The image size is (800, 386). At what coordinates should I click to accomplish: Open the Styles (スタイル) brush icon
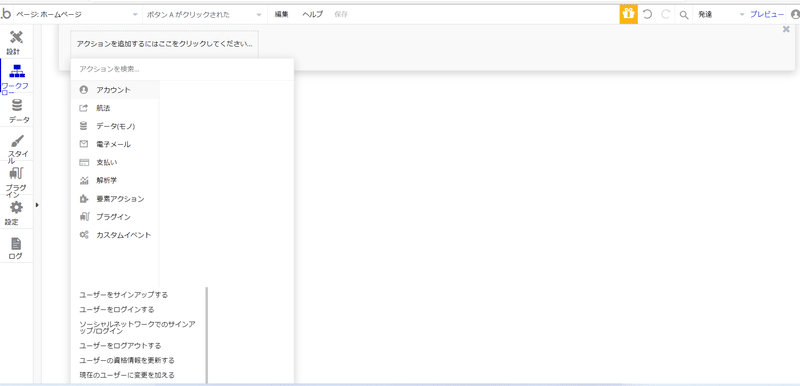click(17, 141)
